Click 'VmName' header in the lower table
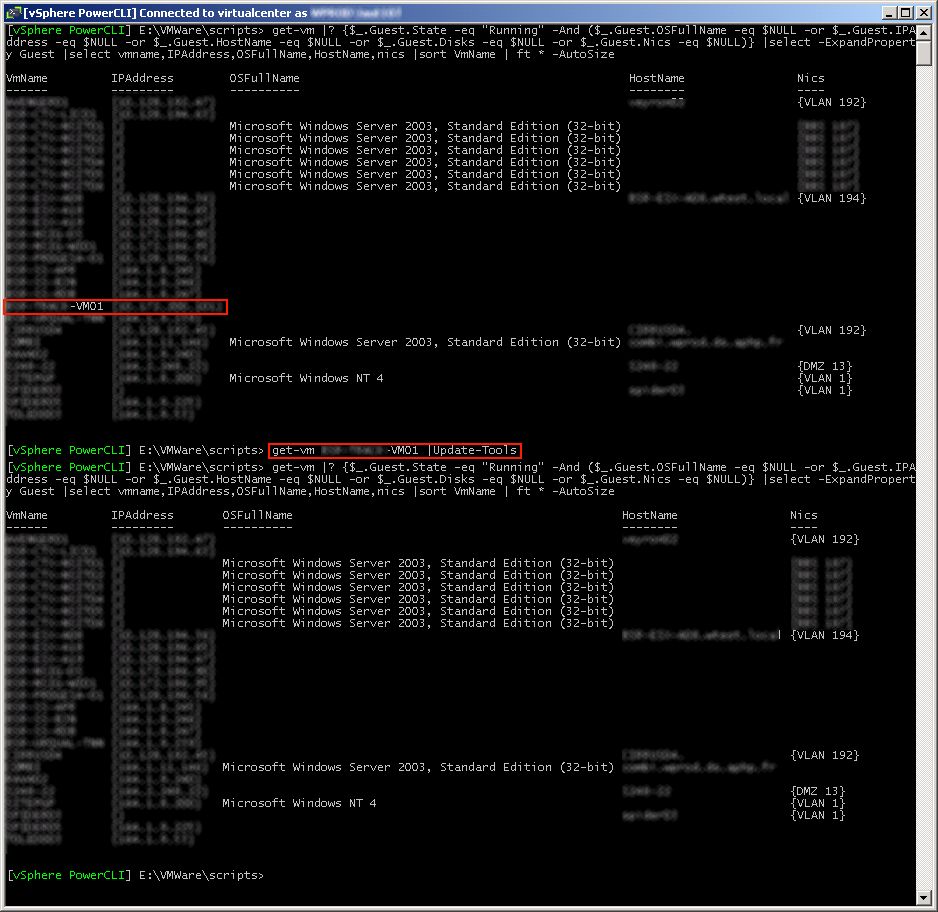The image size is (938, 912). click(26, 515)
